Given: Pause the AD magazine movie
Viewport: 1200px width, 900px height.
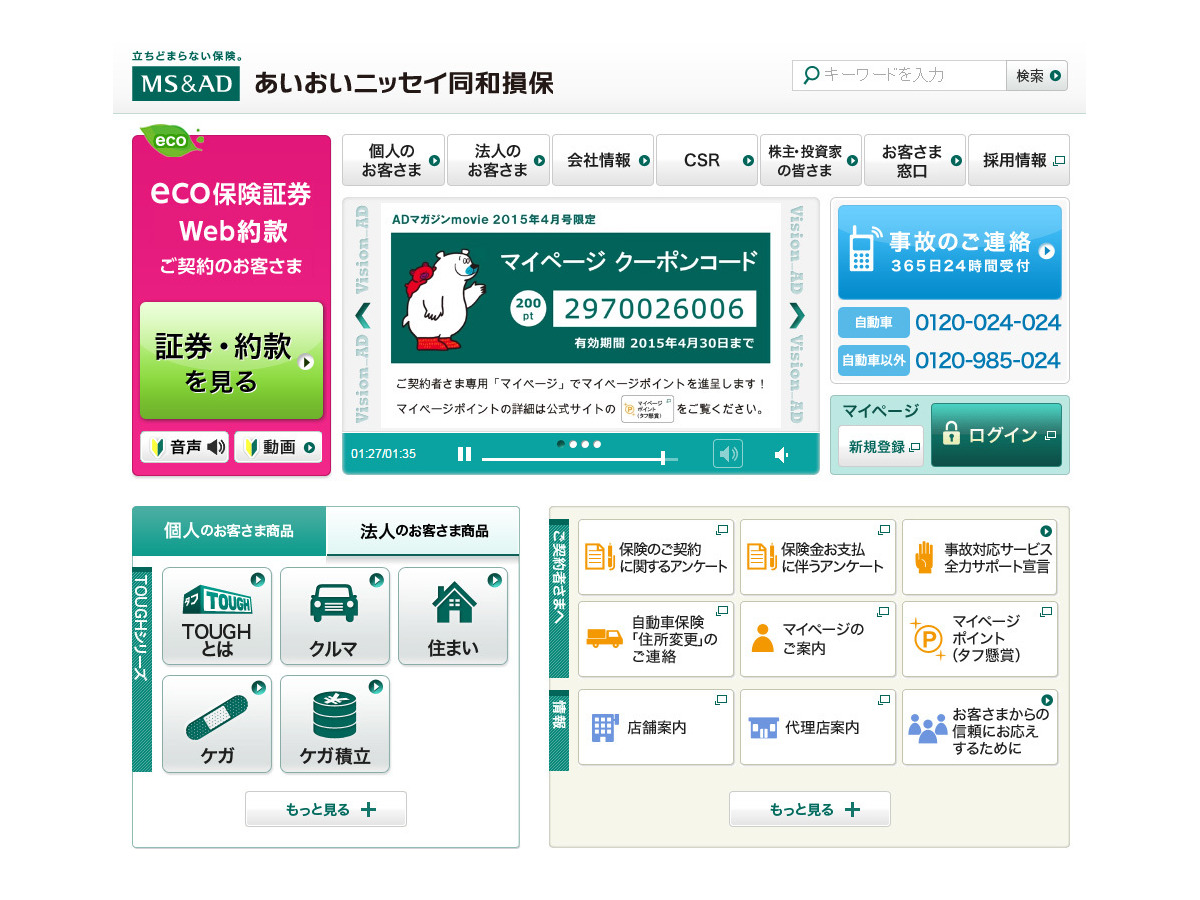Looking at the screenshot, I should 464,455.
